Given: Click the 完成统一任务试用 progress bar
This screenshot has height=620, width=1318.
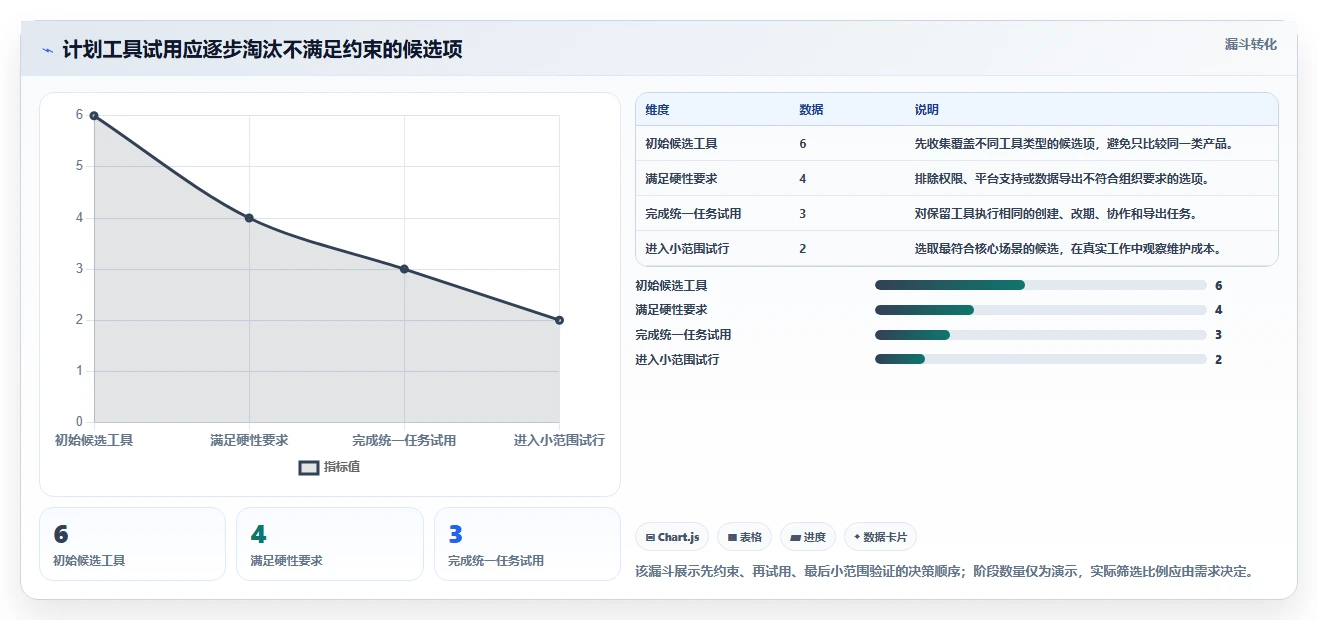Looking at the screenshot, I should click(x=1041, y=335).
